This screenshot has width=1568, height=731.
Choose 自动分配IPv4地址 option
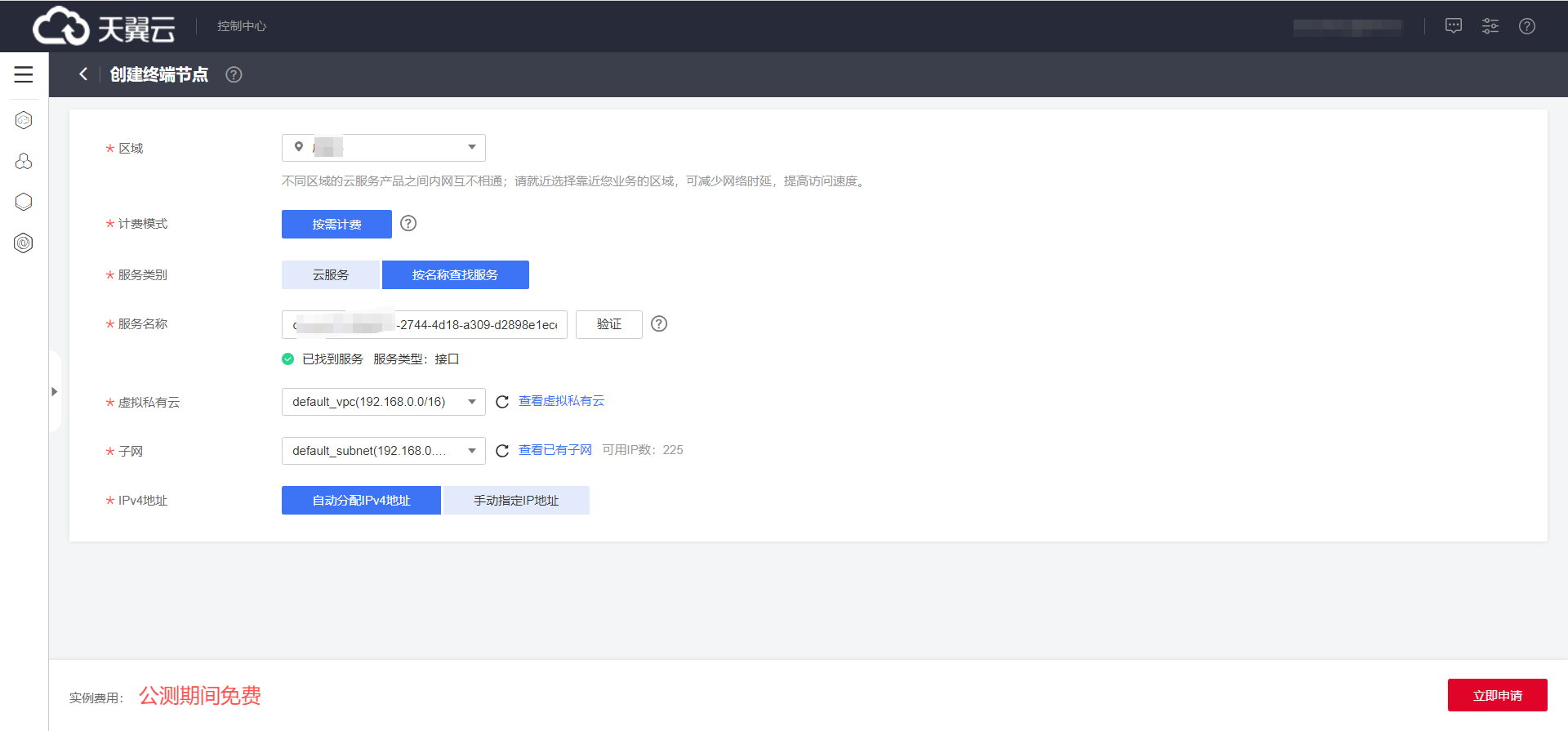tap(361, 501)
